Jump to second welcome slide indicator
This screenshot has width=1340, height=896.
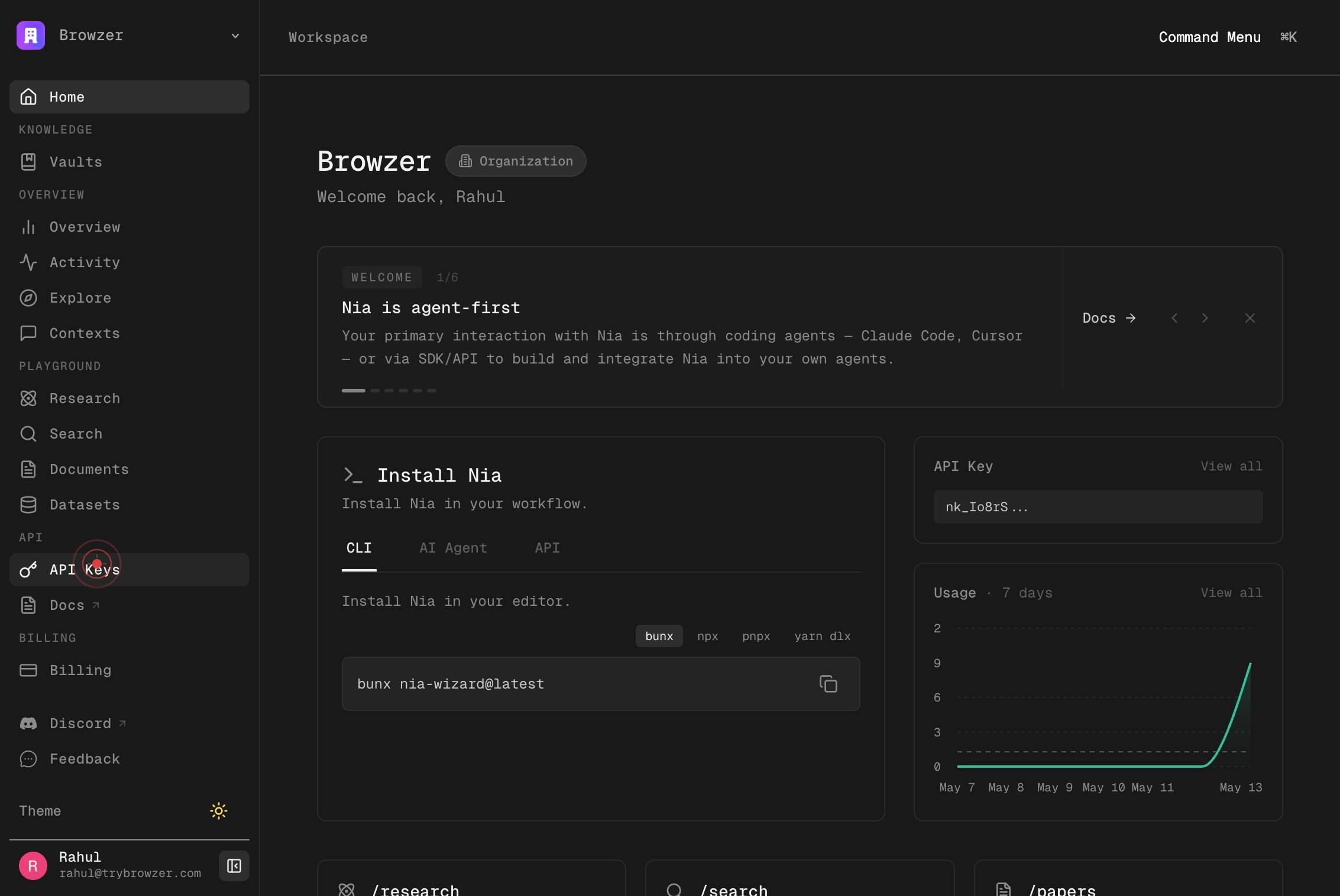(x=375, y=391)
